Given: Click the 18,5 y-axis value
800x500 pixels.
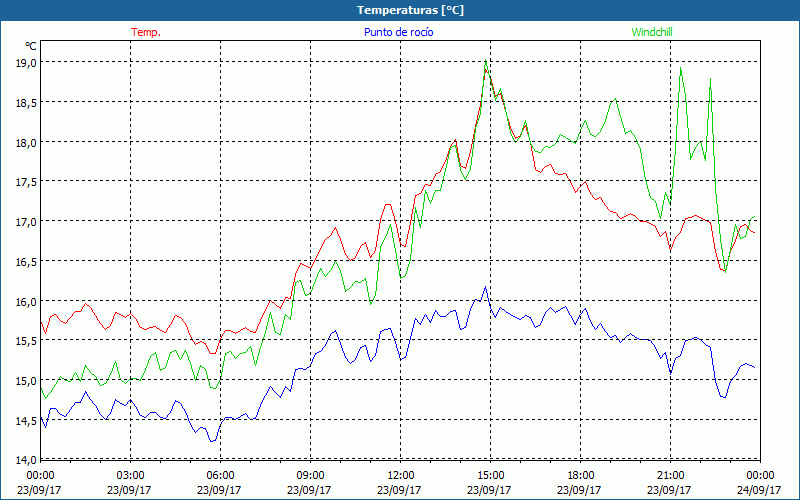Looking at the screenshot, I should (26, 103).
